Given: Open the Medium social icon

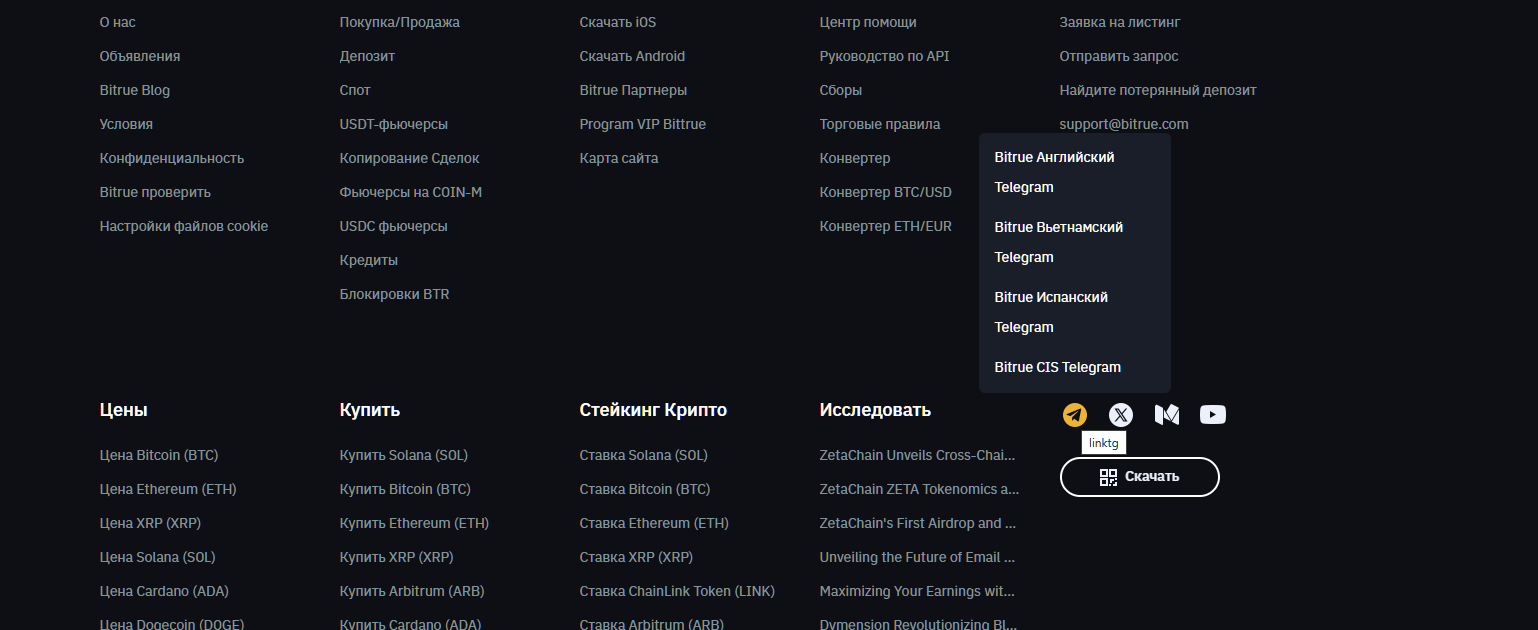Looking at the screenshot, I should 1167,415.
